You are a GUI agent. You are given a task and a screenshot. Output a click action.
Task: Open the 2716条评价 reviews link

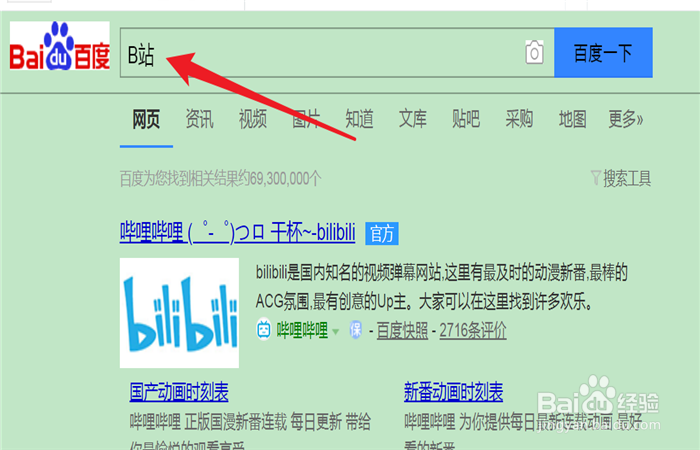click(473, 331)
